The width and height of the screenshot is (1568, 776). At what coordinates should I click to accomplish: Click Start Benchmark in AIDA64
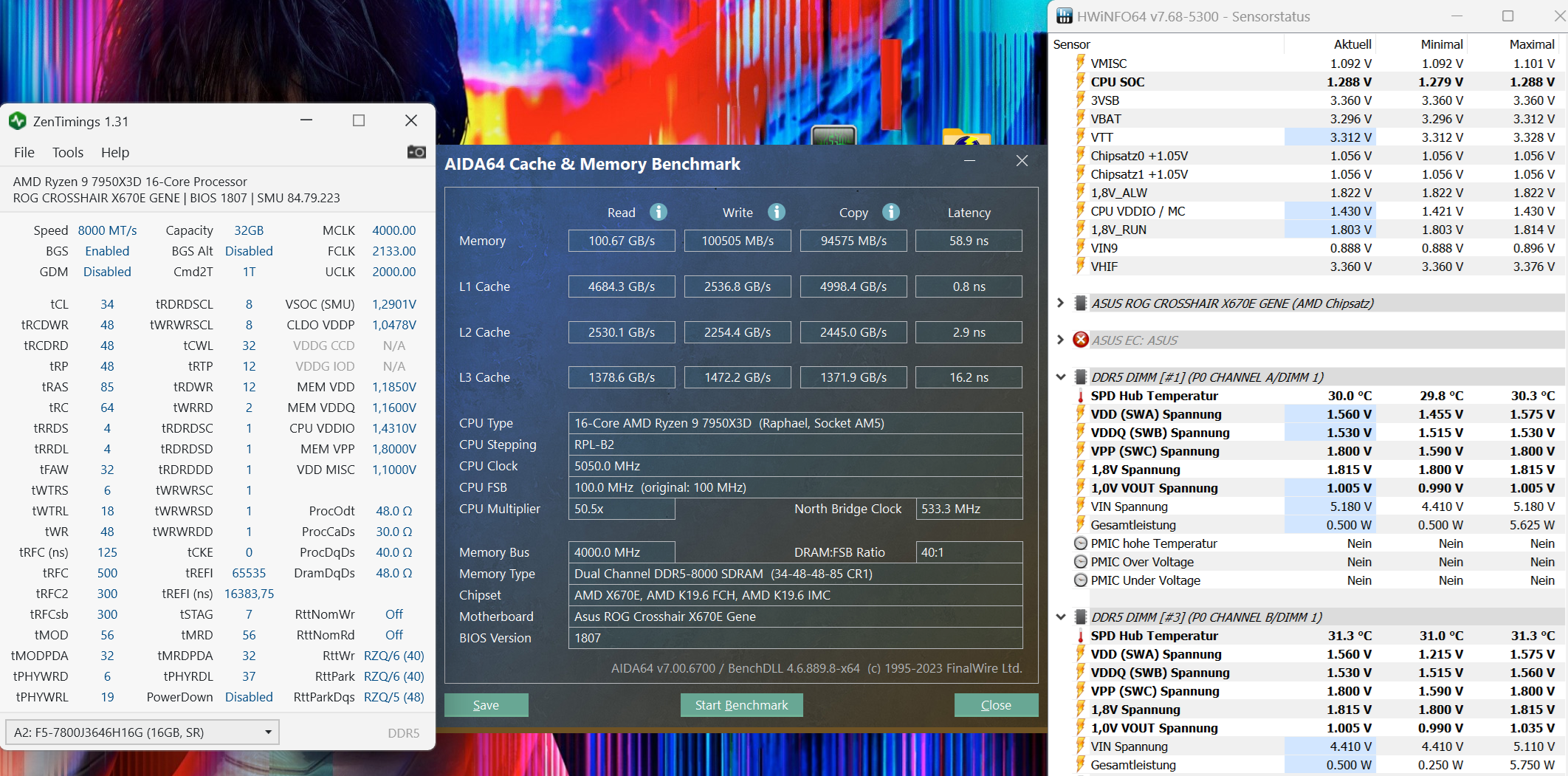(x=741, y=705)
